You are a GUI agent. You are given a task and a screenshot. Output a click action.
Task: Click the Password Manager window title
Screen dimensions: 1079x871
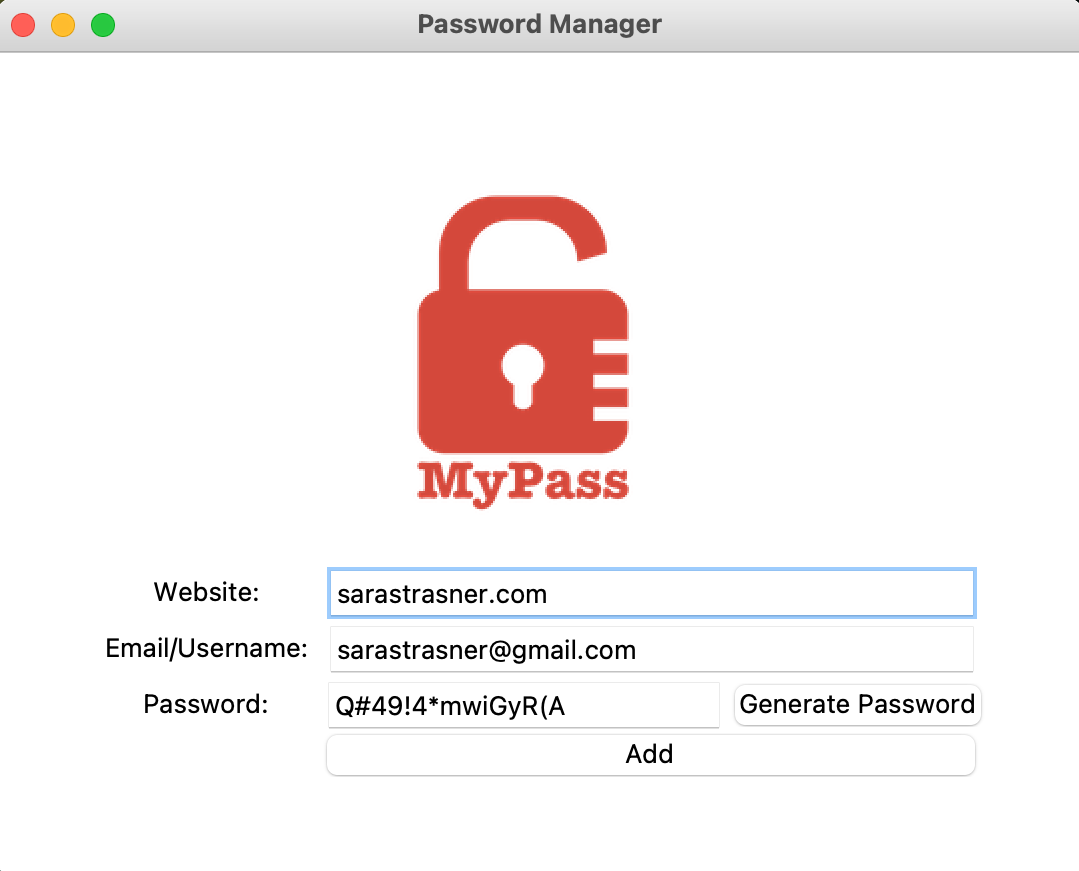(x=540, y=24)
